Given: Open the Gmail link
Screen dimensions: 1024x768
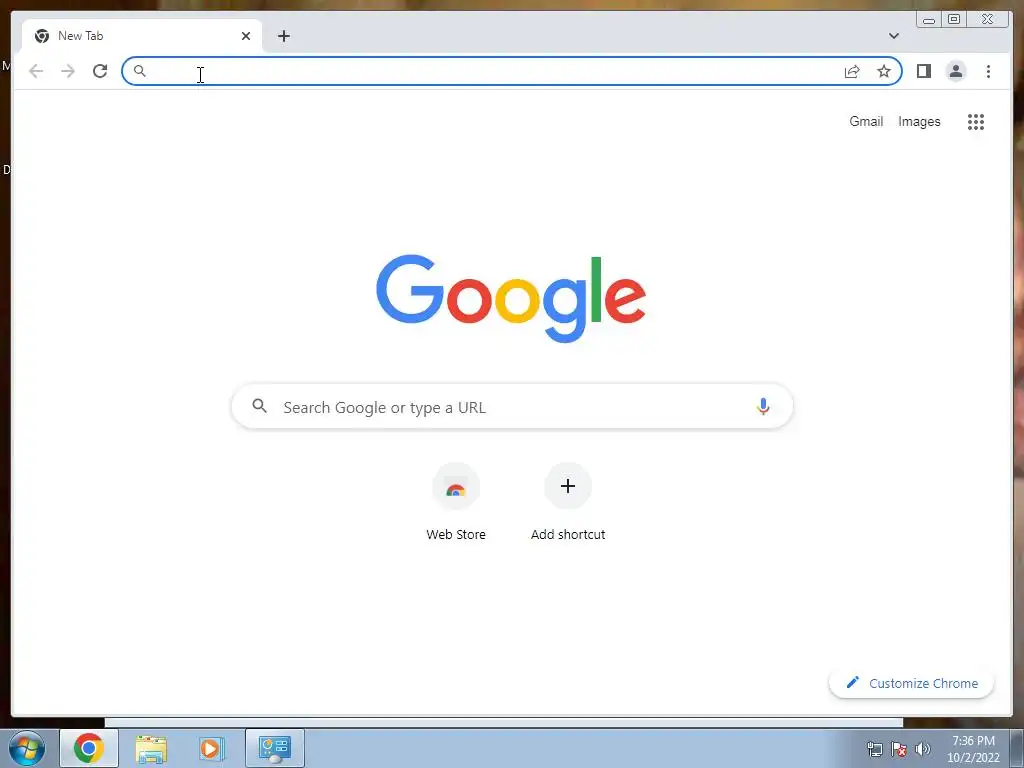Looking at the screenshot, I should [866, 121].
